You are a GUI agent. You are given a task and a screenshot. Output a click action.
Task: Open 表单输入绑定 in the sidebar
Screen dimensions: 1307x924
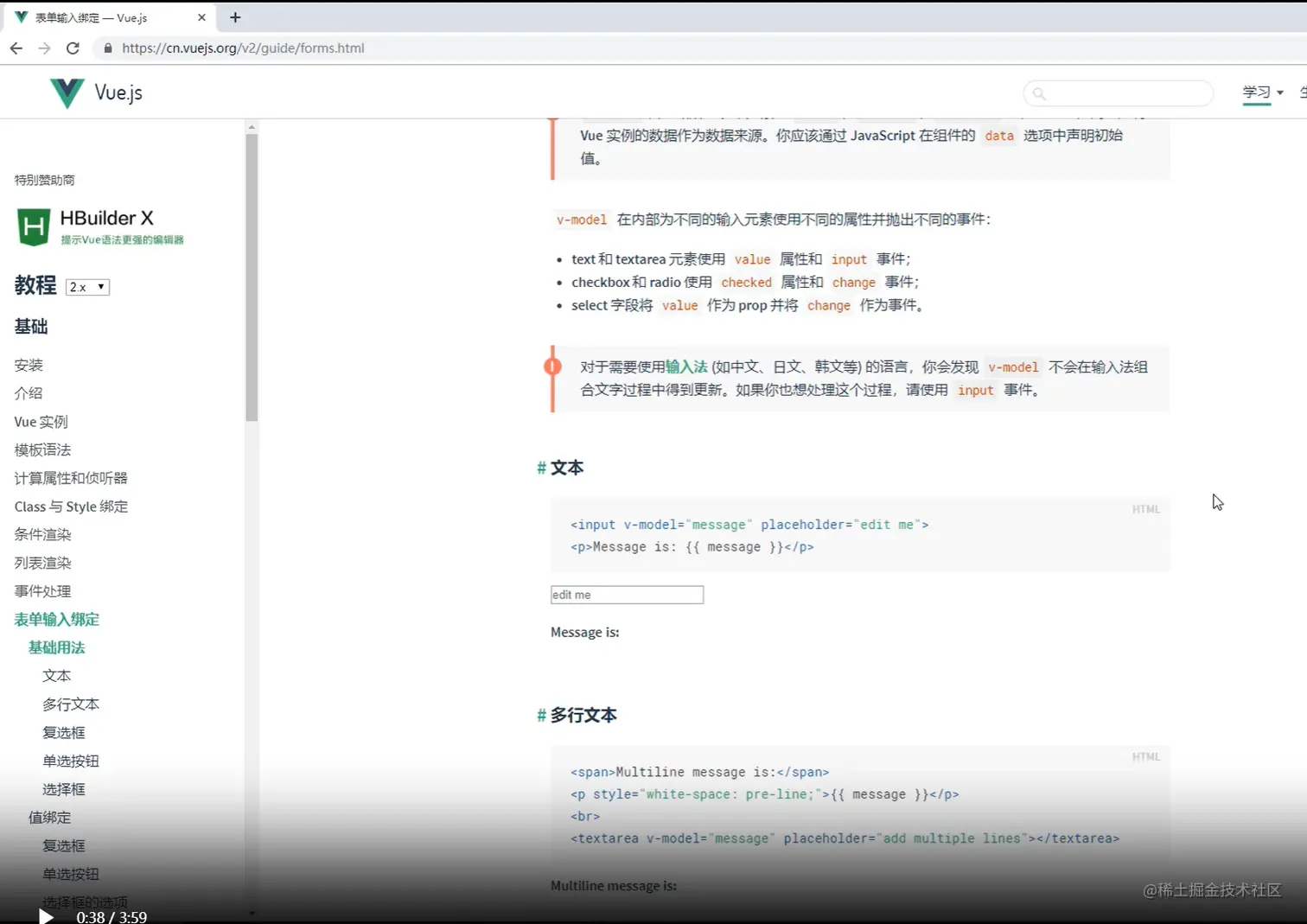[57, 619]
